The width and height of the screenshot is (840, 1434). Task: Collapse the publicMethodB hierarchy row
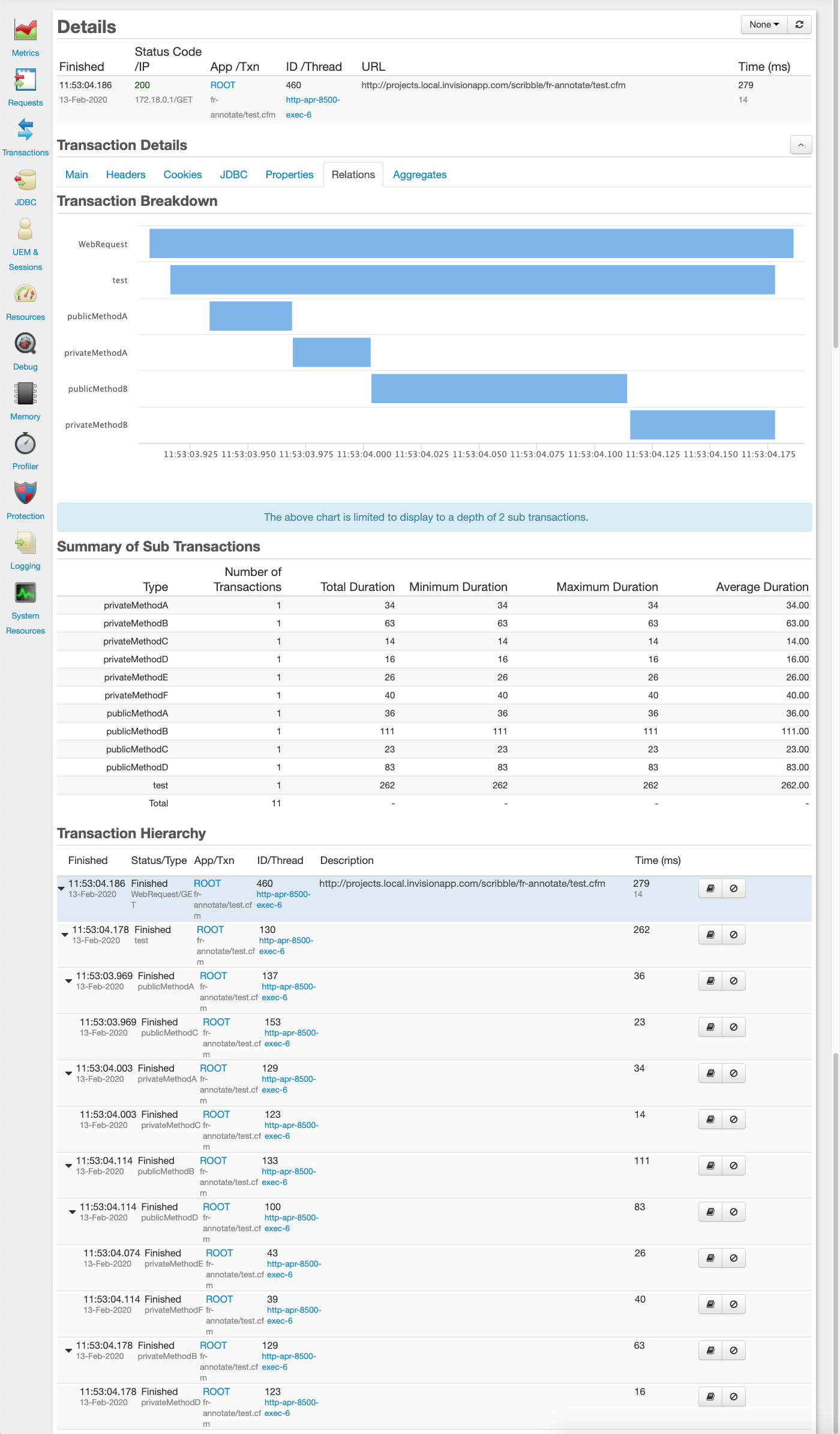point(68,1166)
